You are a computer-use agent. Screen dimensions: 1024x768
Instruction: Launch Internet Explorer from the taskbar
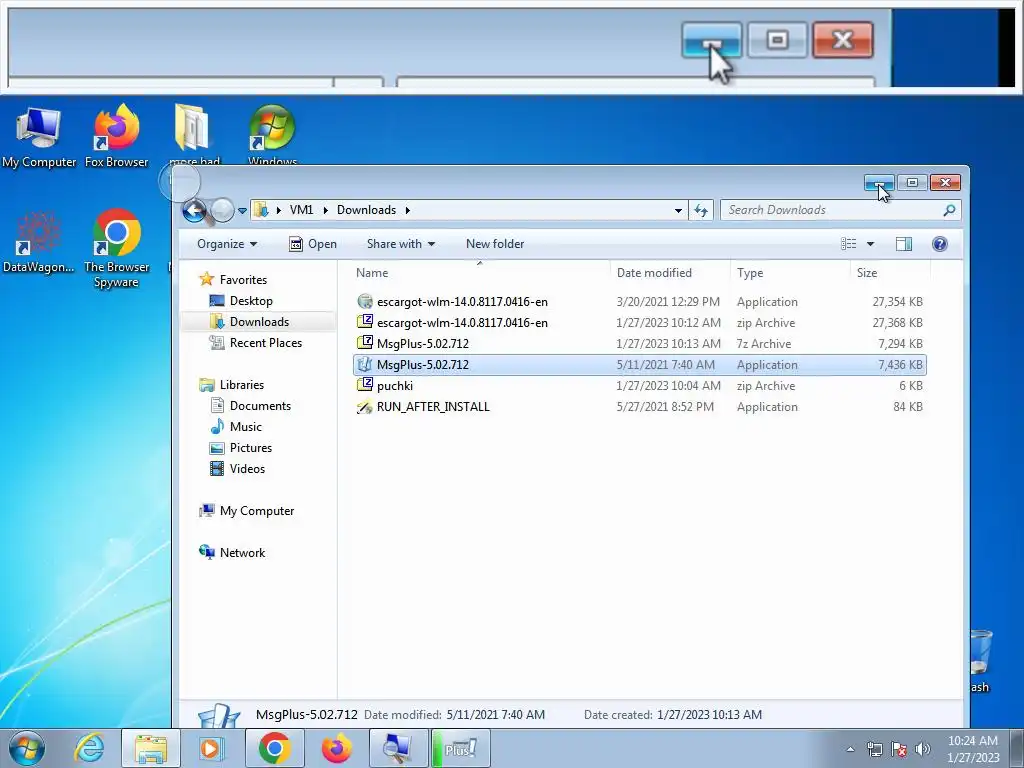pyautogui.click(x=89, y=748)
